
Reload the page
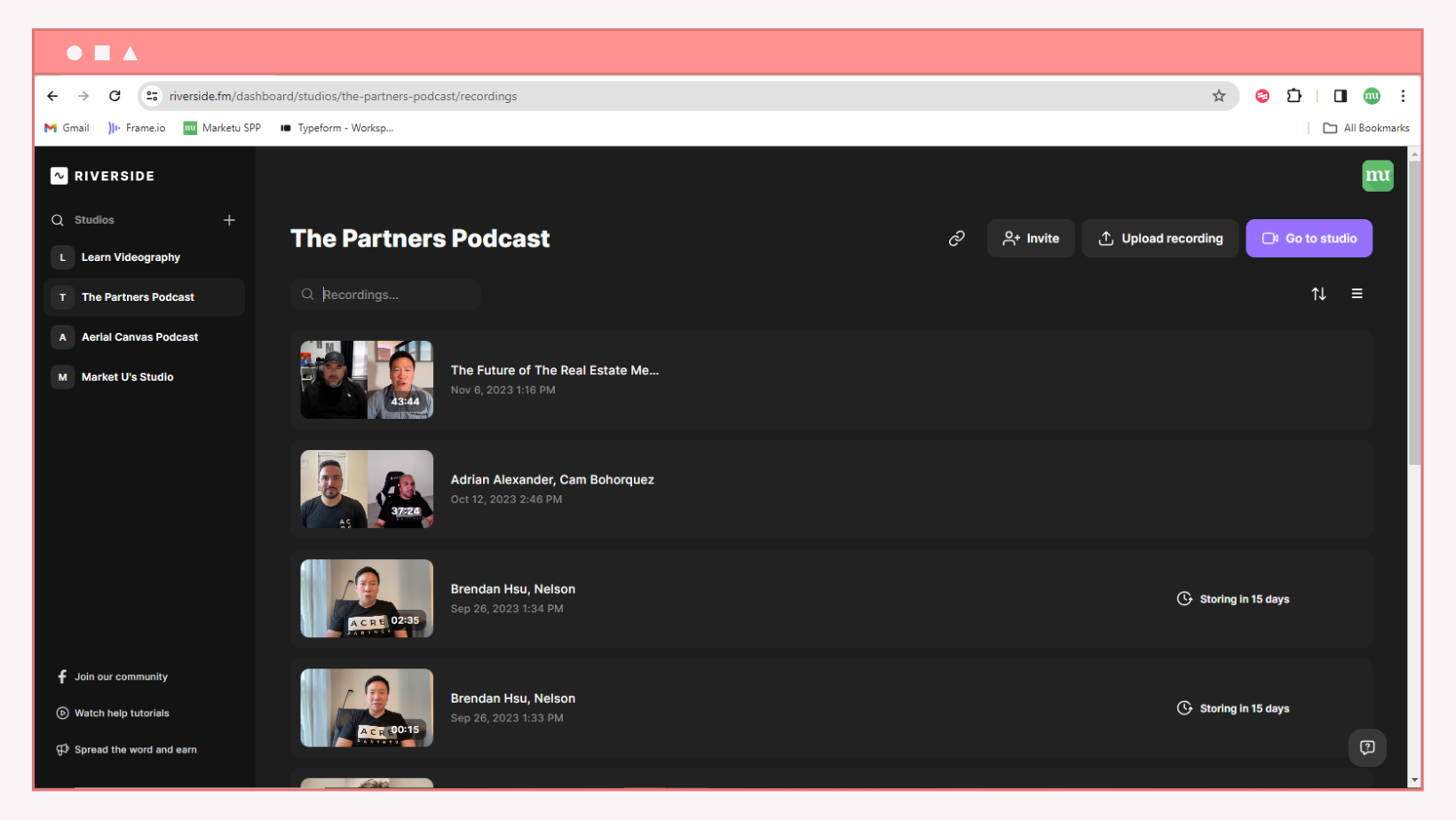click(115, 96)
